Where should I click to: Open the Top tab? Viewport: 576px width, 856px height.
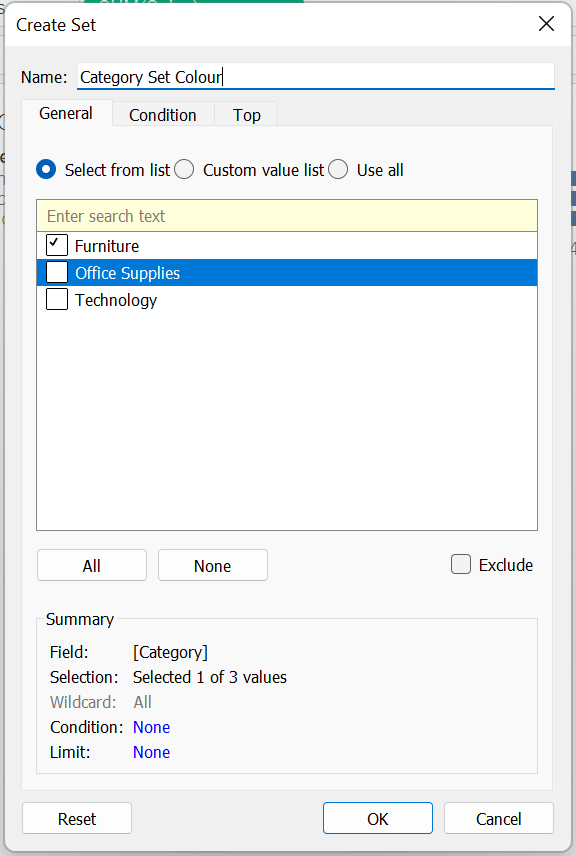coord(246,115)
